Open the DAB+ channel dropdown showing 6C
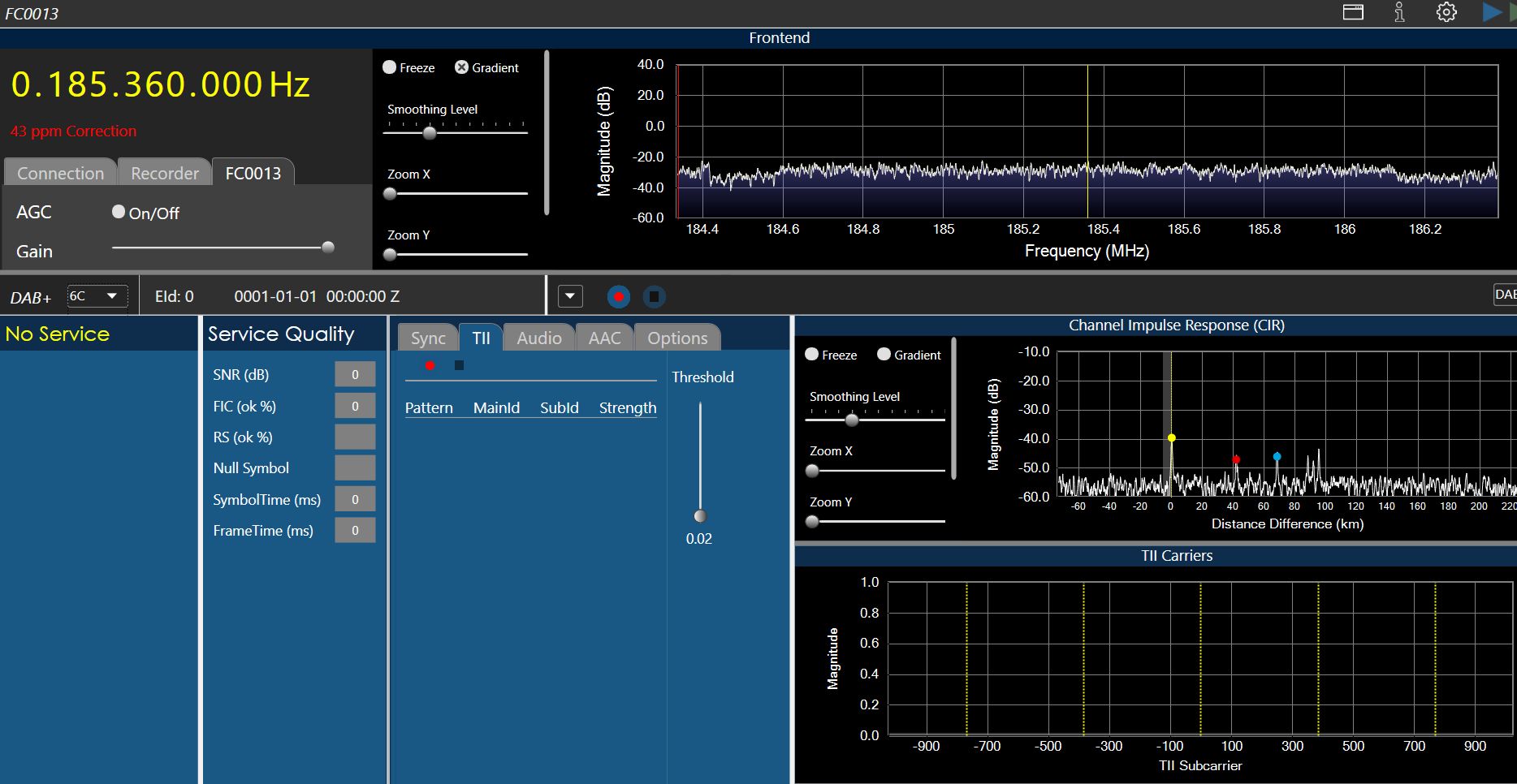The height and width of the screenshot is (784, 1517). 97,296
